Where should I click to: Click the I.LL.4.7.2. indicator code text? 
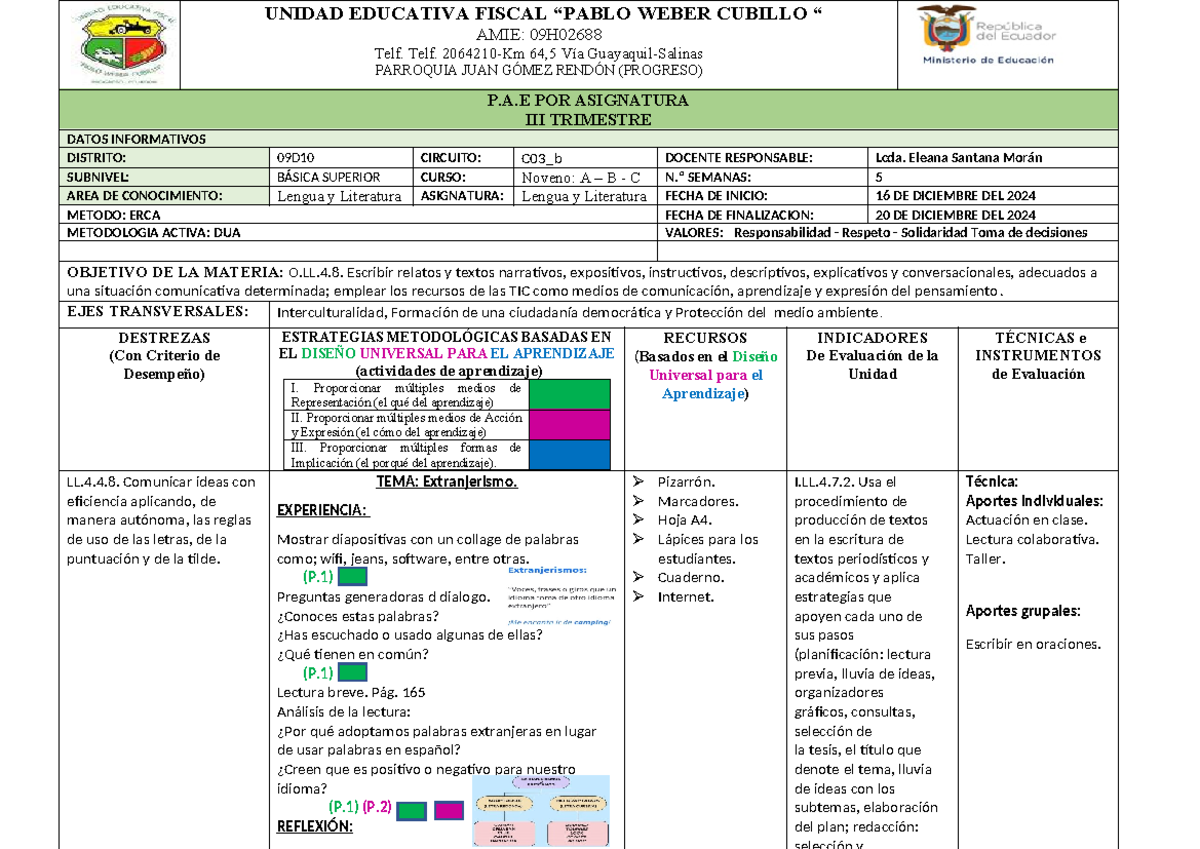coord(824,482)
